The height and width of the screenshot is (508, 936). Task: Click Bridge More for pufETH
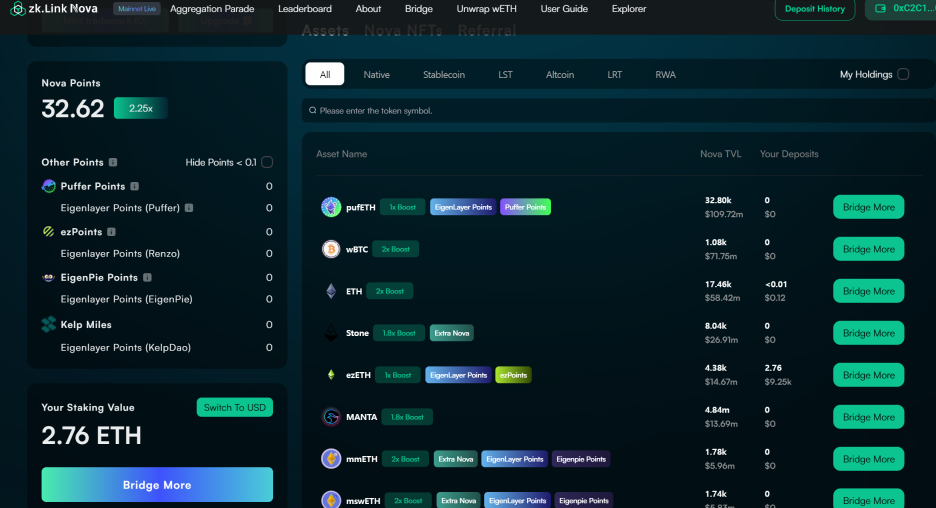[869, 207]
